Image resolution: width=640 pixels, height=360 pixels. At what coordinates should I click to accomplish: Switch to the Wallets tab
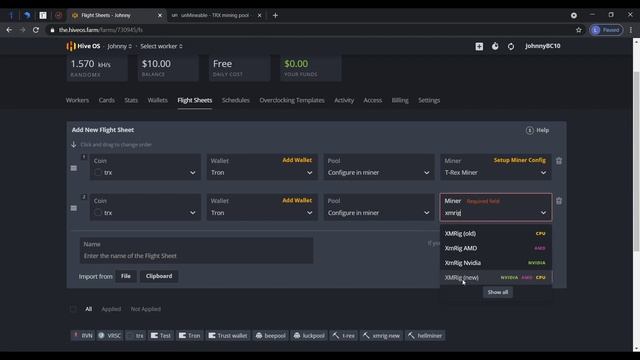point(158,100)
